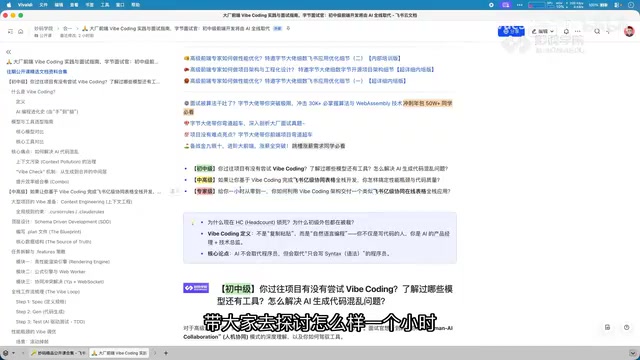This screenshot has width=640, height=360.
Task: Click 【专家级】 bullet about one-hour build
Action: 322,191
